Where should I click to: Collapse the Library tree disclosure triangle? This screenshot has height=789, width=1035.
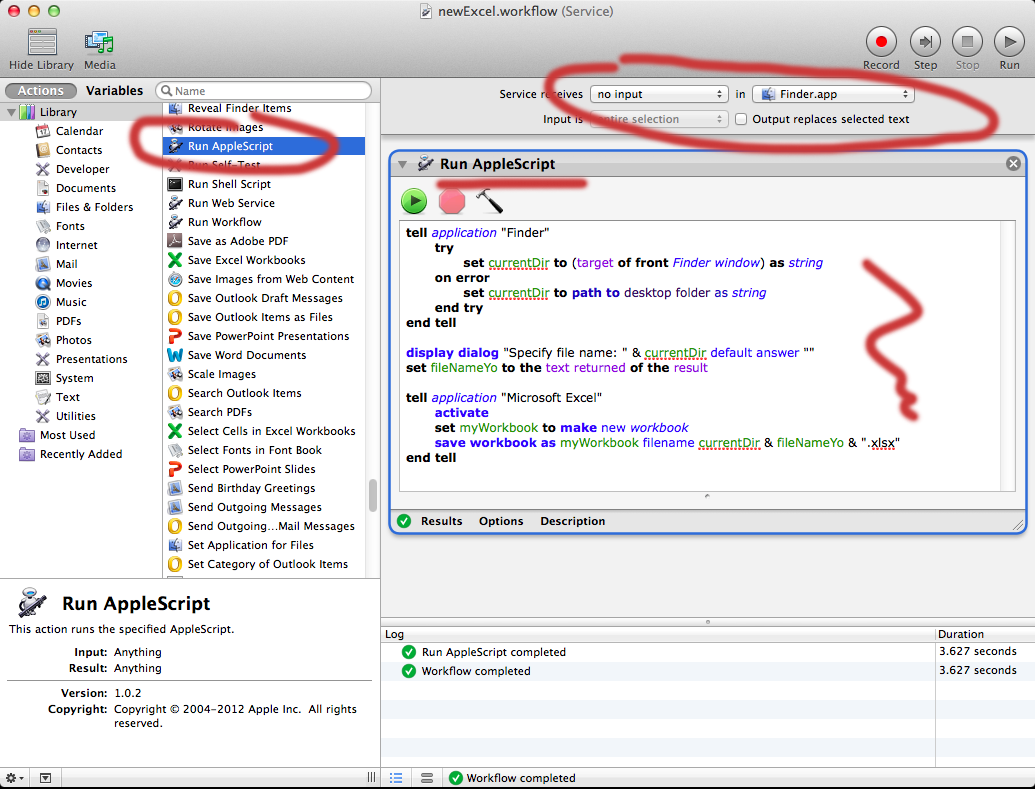11,112
